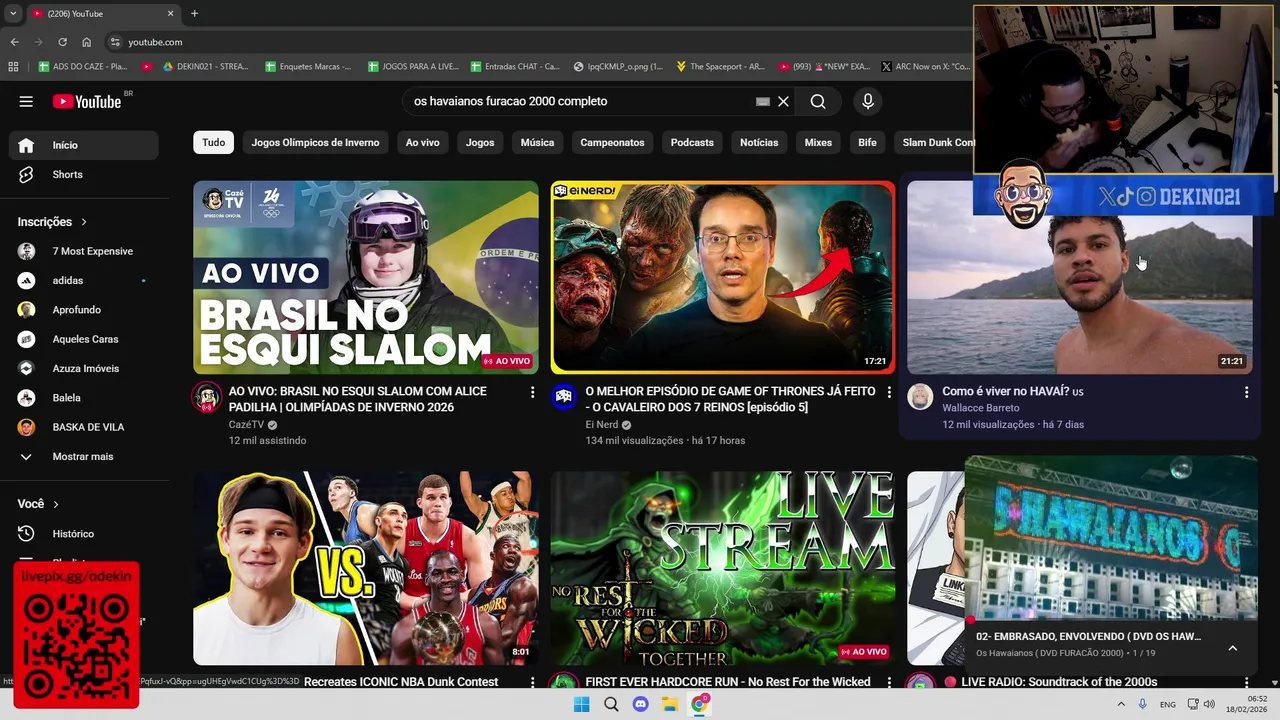Screen dimensions: 1280x720
Task: Select the Tudo filter chip
Action: (214, 142)
